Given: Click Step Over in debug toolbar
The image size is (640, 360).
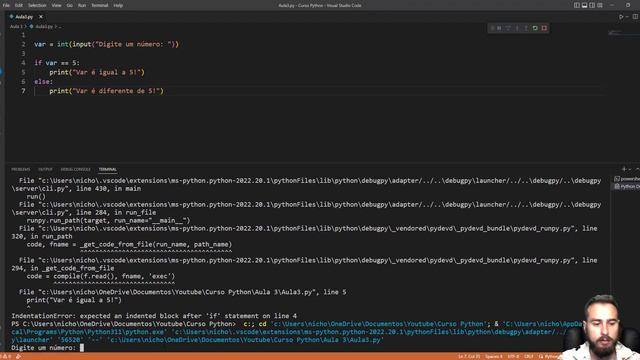Looking at the screenshot, I should (508, 28).
